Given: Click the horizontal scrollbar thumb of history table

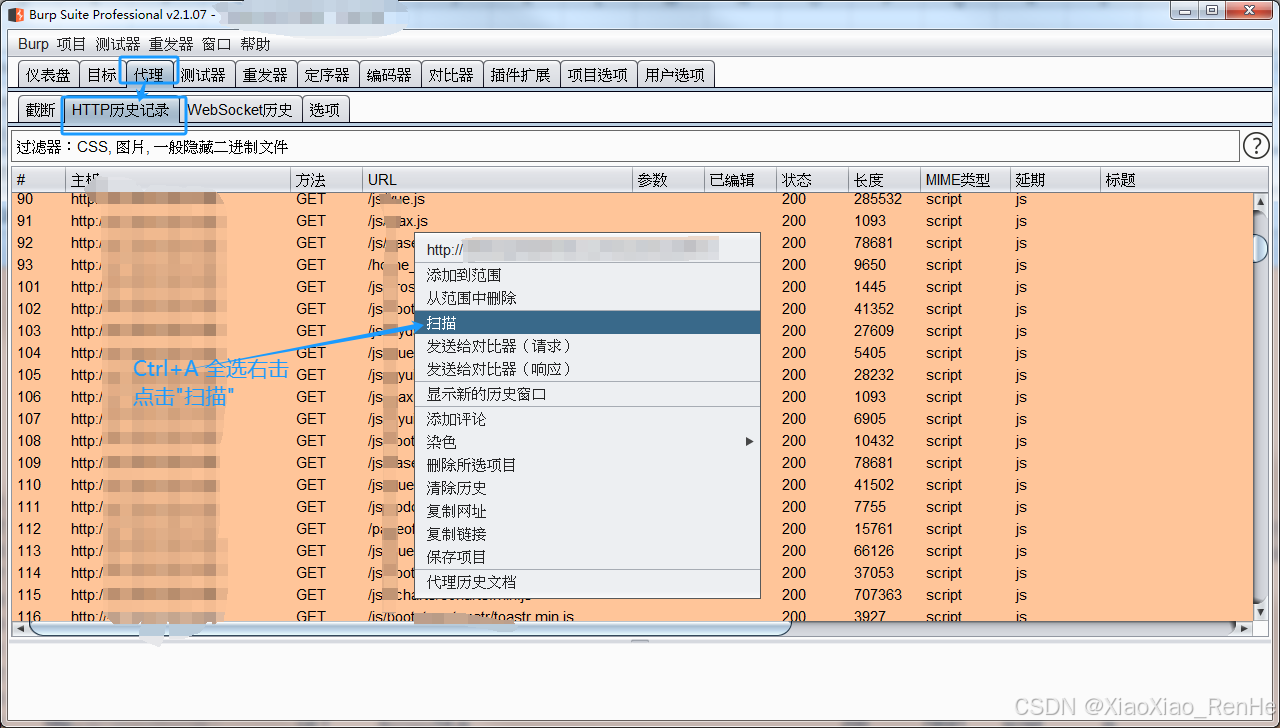Looking at the screenshot, I should (x=410, y=628).
